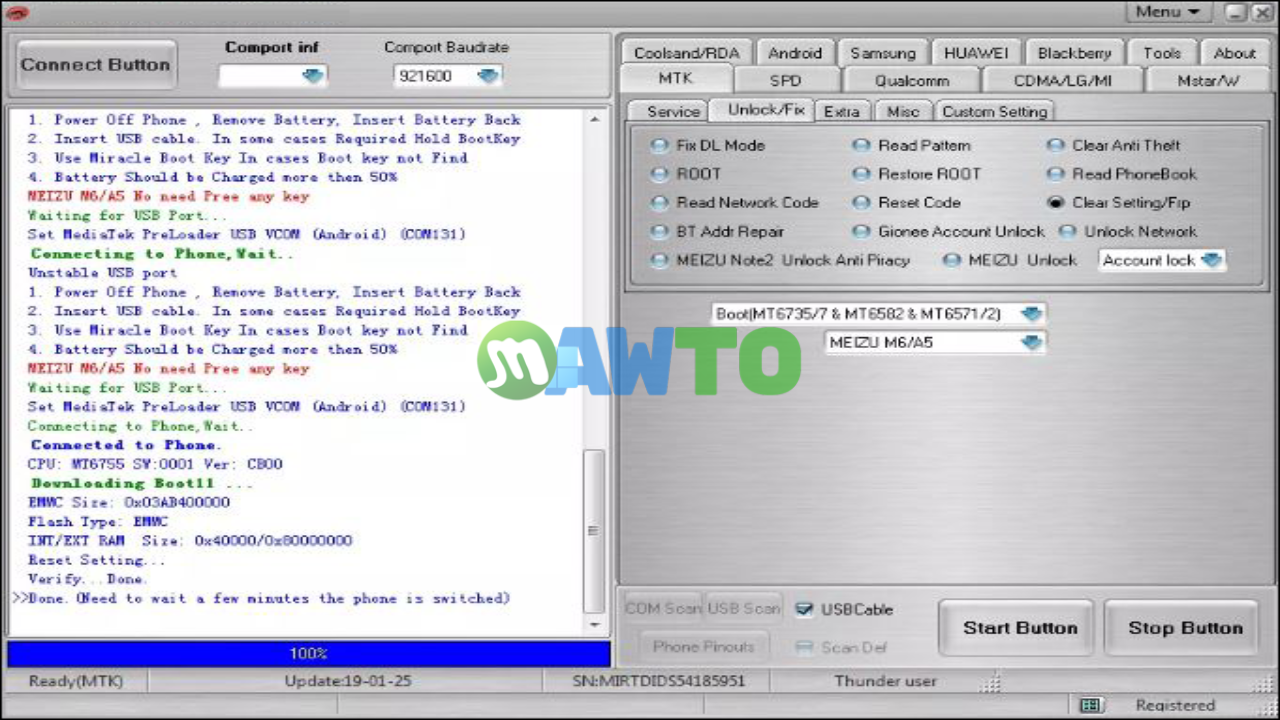Click the Update:19-01-25 status text
The image size is (1280, 720).
point(348,682)
